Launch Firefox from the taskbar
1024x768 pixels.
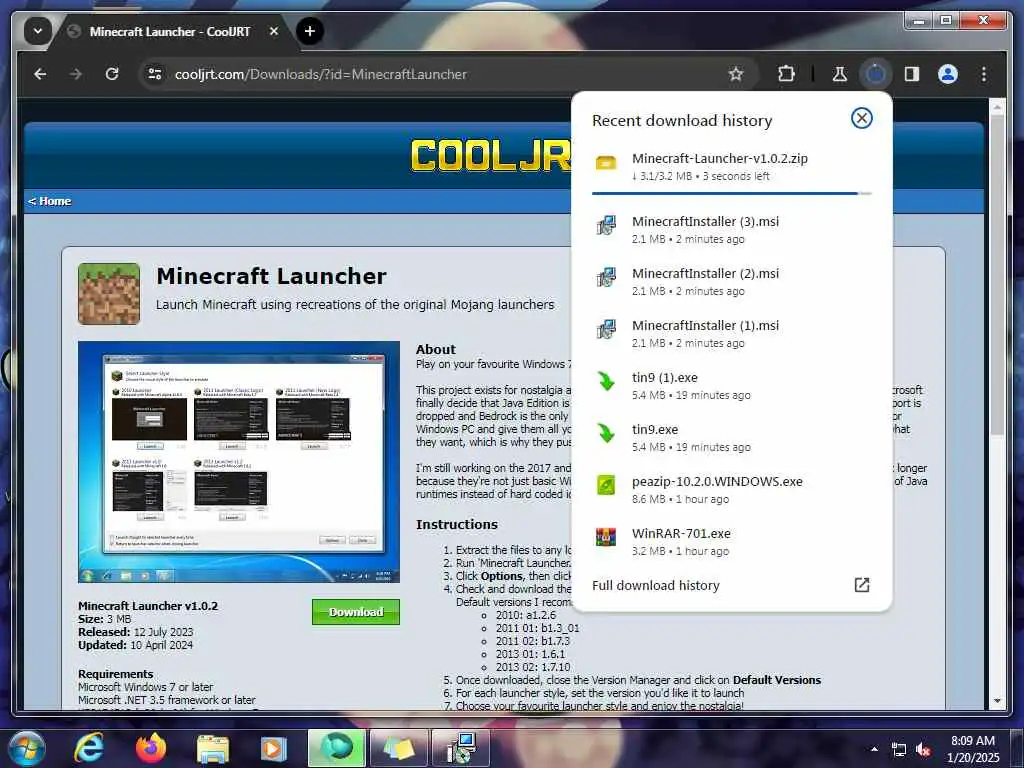pos(150,748)
